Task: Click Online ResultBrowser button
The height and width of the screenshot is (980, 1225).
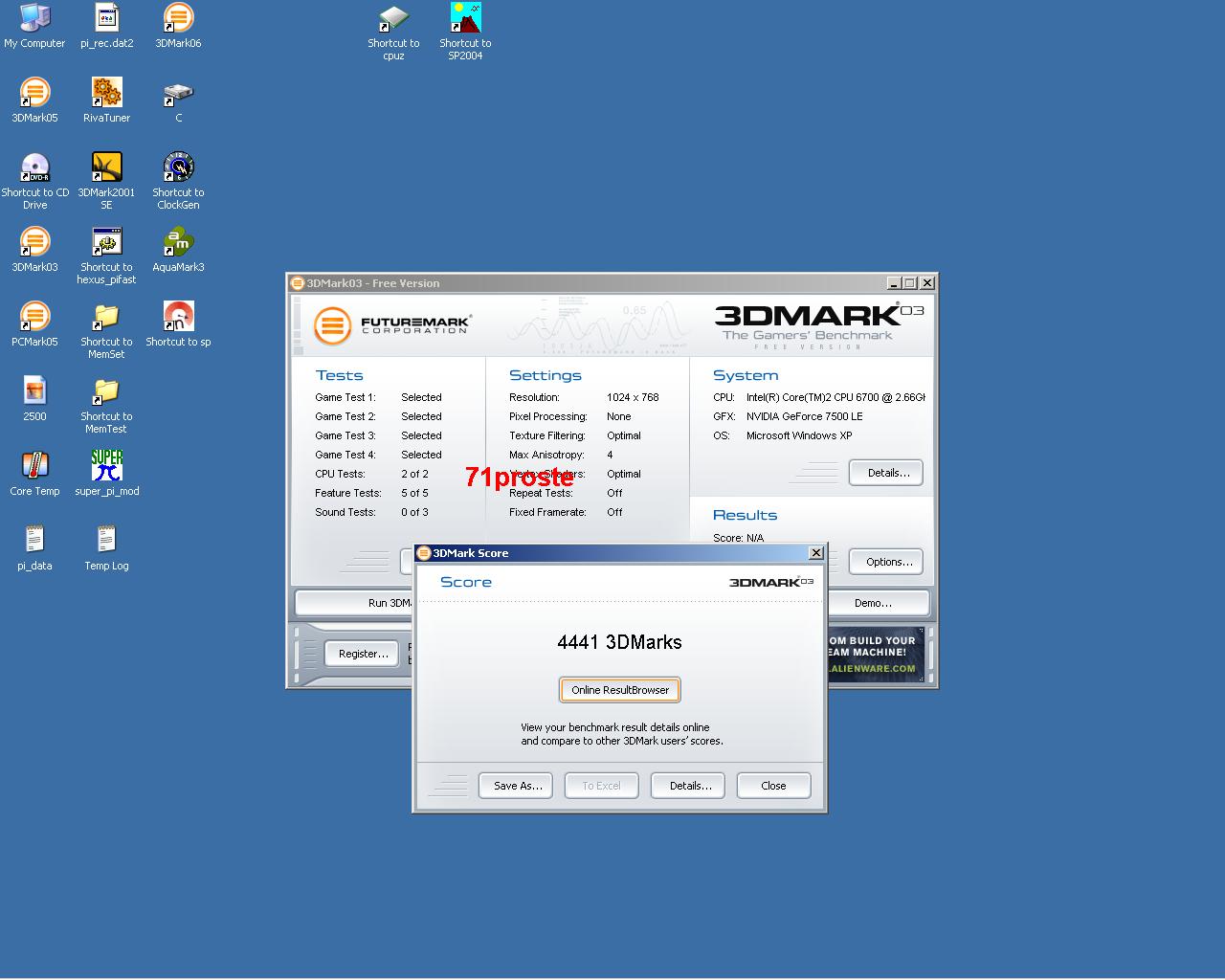Action: coord(620,690)
